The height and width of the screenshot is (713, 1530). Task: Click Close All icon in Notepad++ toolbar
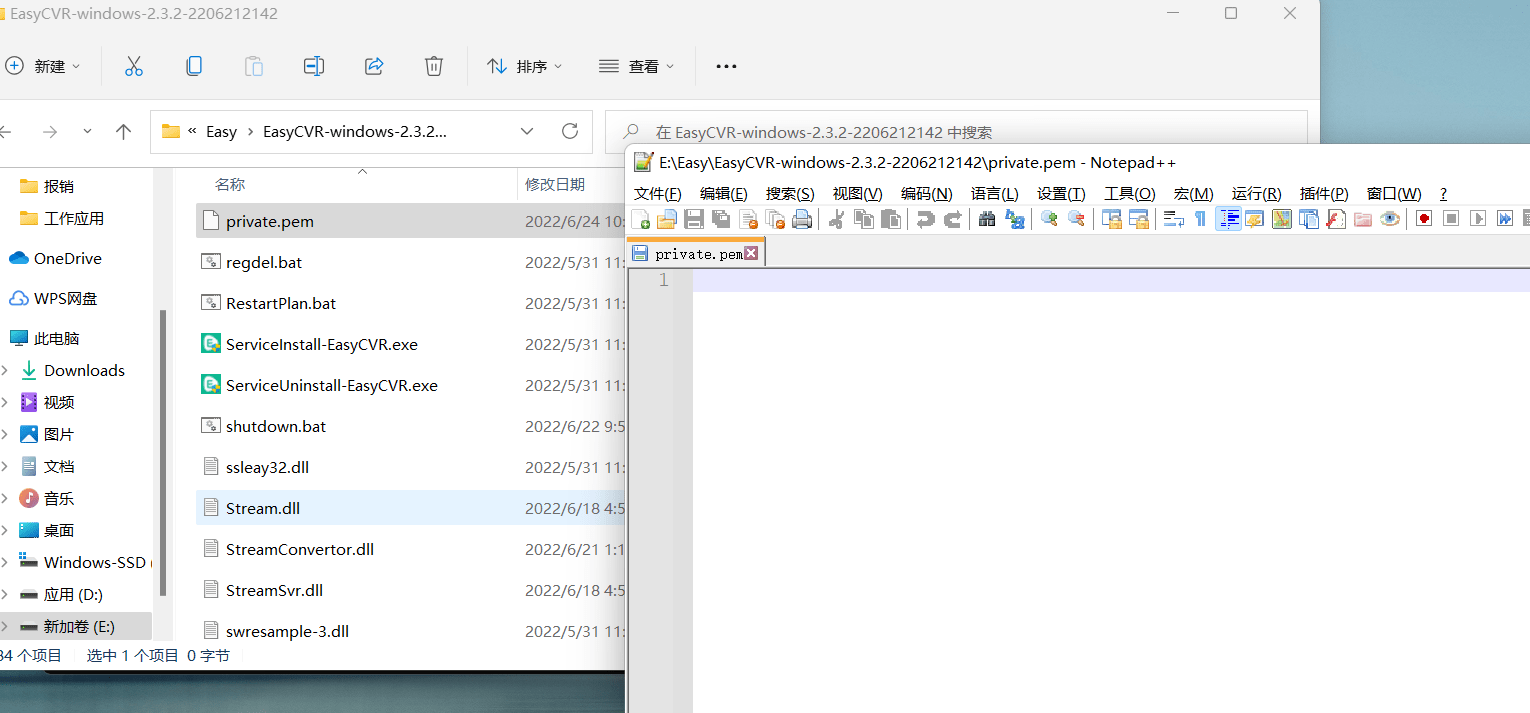pyautogui.click(x=775, y=219)
